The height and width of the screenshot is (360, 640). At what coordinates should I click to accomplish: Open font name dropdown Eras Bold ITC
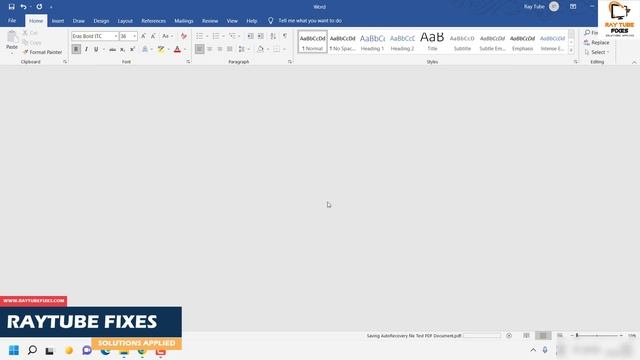(x=116, y=36)
